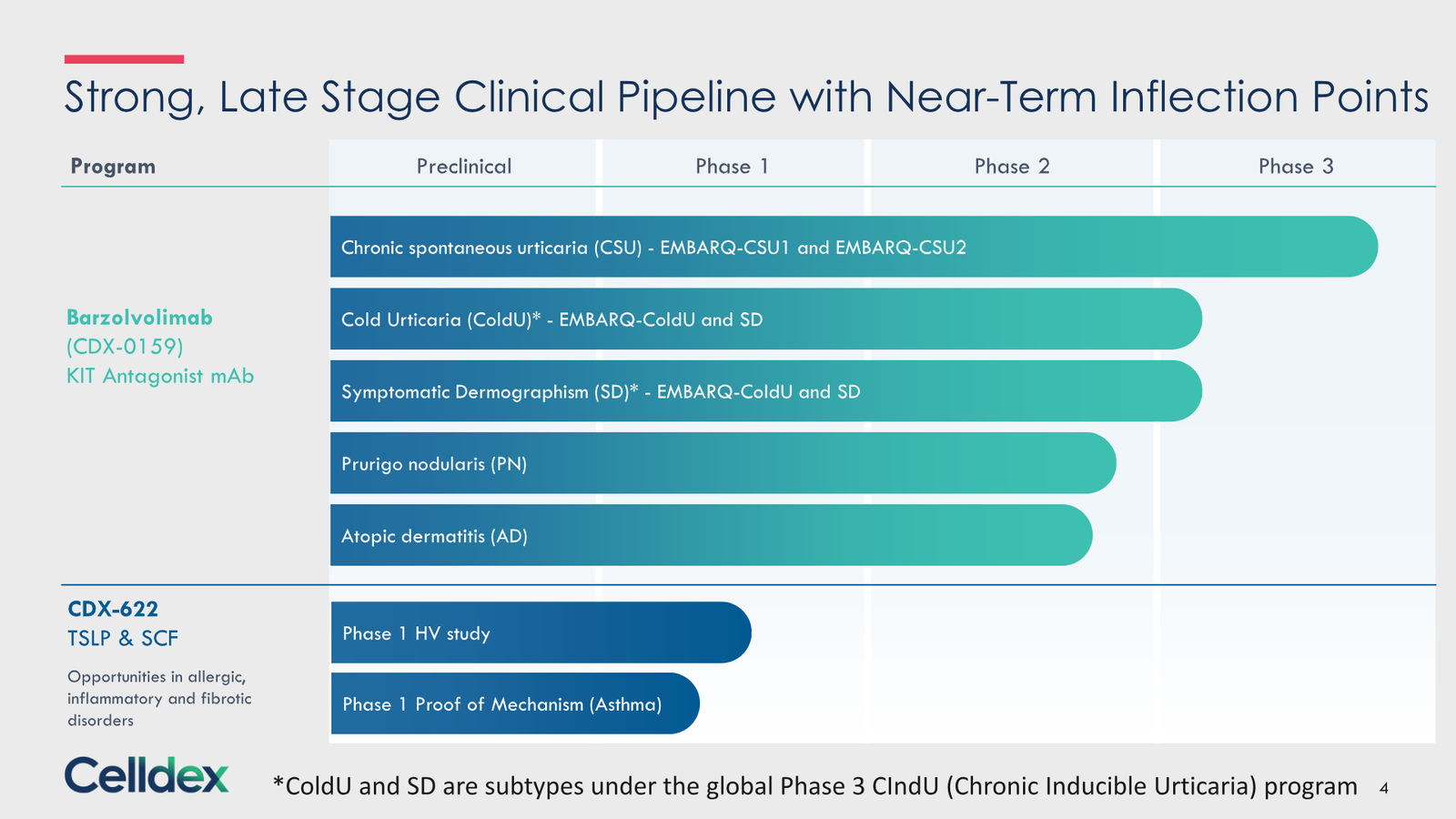Select the 'Preclinical' column header

tap(464, 167)
